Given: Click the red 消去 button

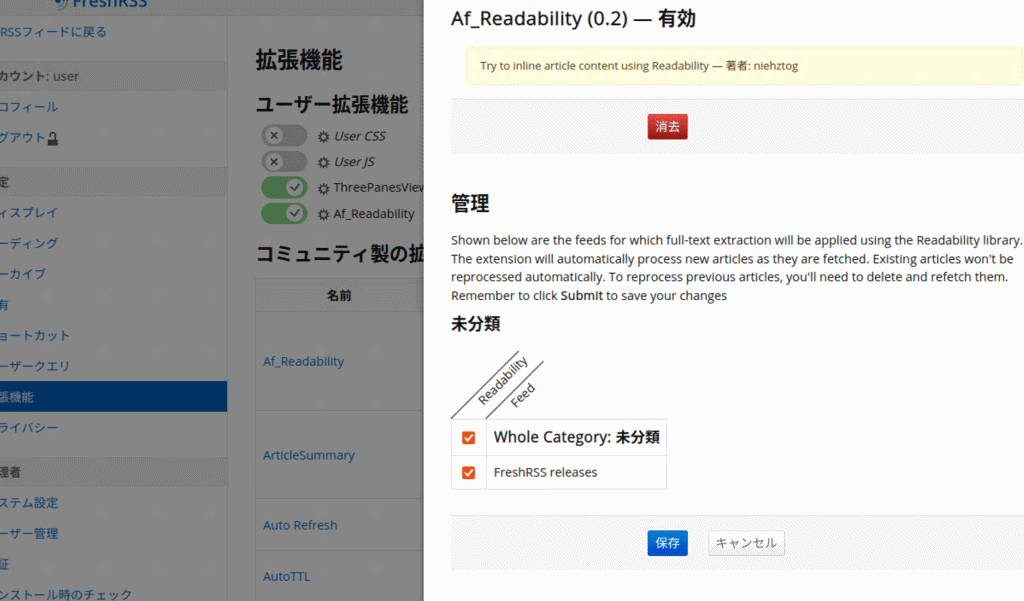Looking at the screenshot, I should (x=667, y=127).
